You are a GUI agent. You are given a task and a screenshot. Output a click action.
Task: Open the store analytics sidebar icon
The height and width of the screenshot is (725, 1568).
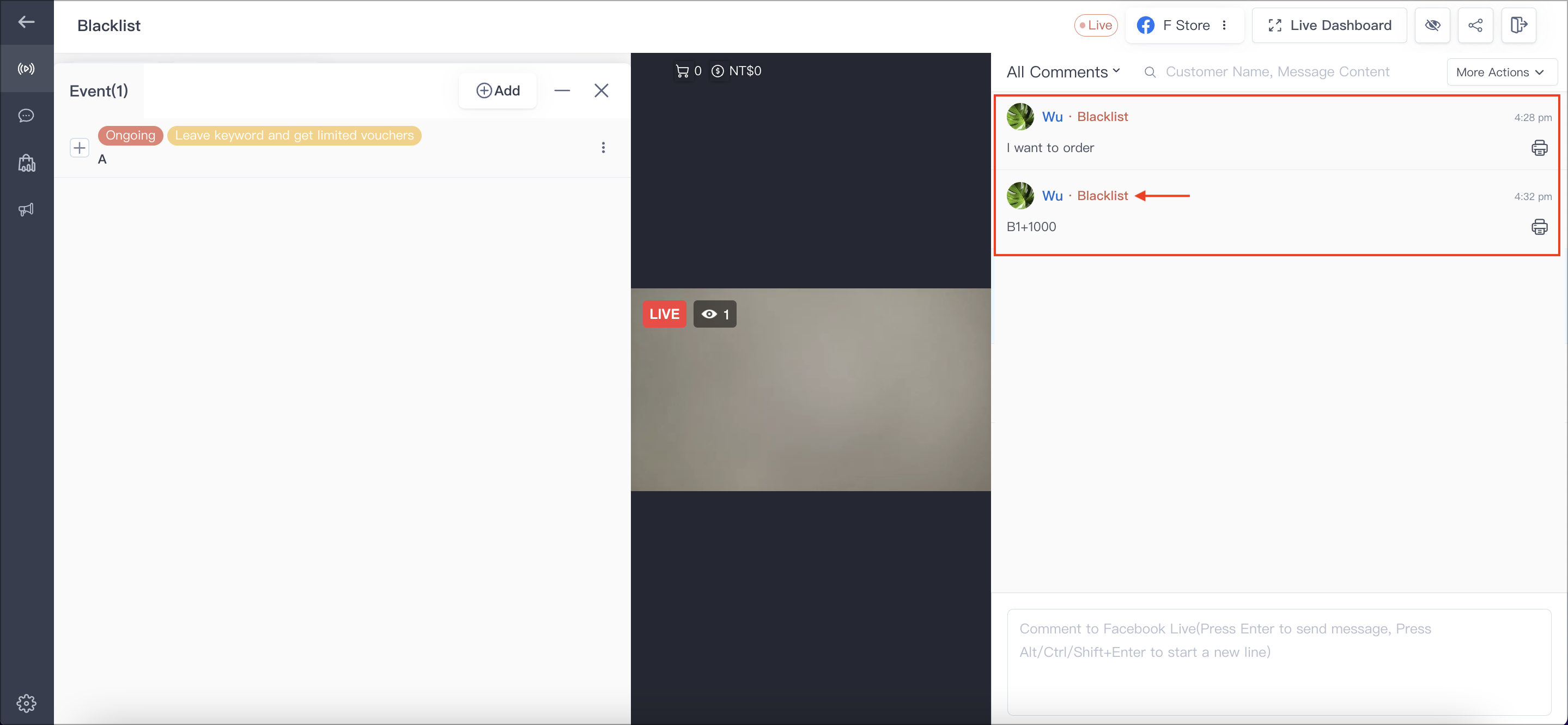point(26,162)
